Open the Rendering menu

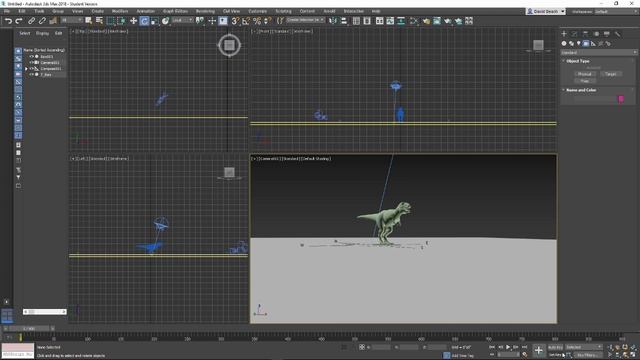pos(205,11)
